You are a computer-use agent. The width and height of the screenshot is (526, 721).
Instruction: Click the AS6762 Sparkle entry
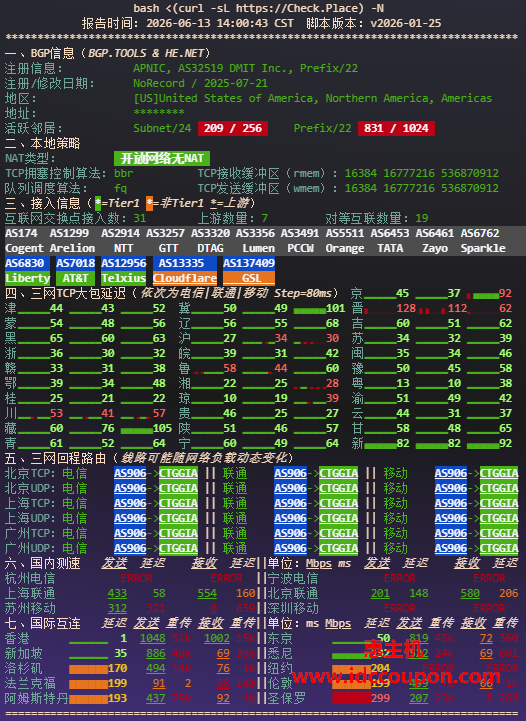click(483, 241)
